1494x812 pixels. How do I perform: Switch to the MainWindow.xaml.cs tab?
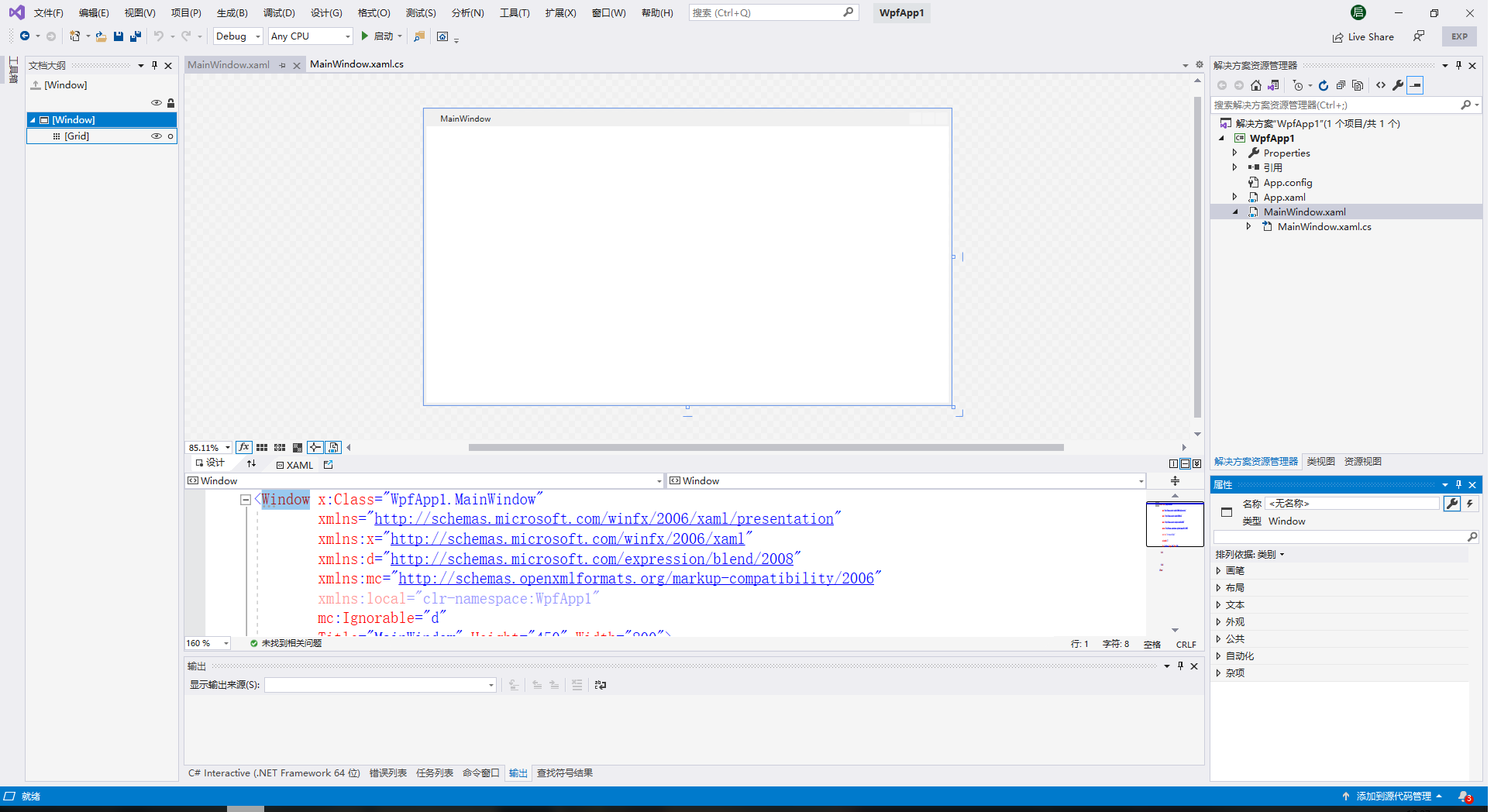pyautogui.click(x=356, y=64)
